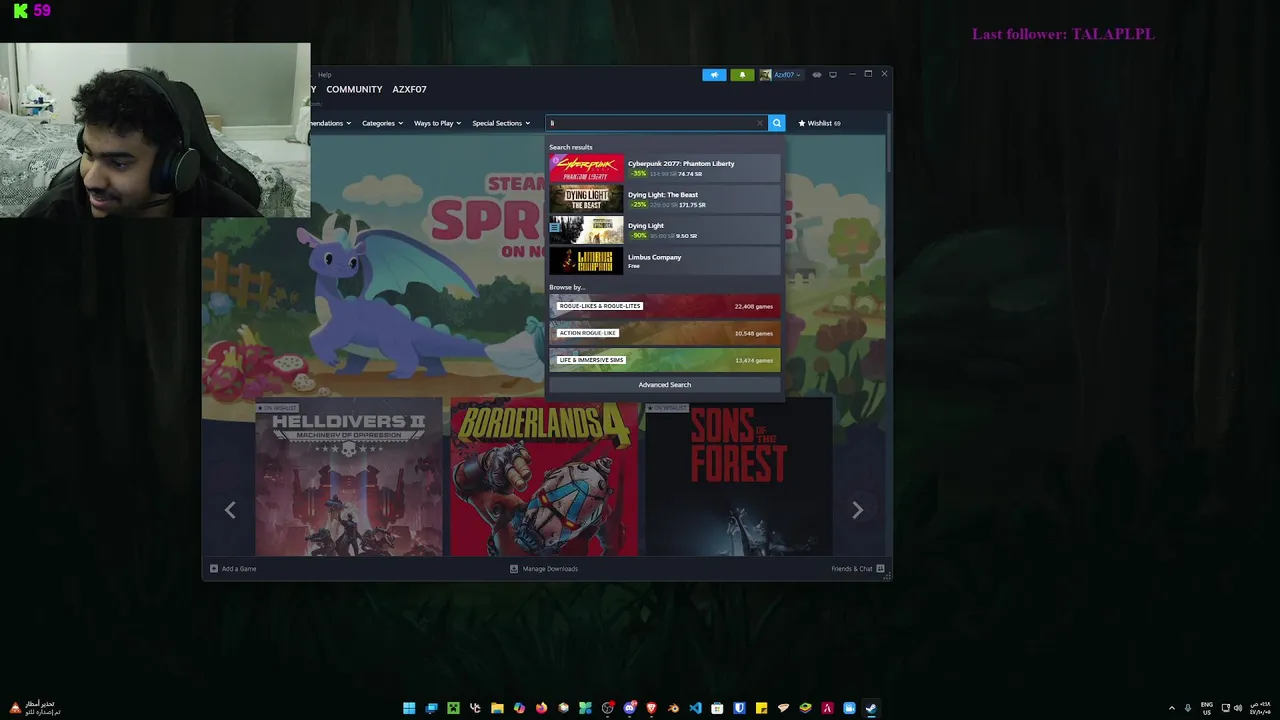
Task: Browse by Rogue-Likes & Rogue-Lites tag
Action: click(x=664, y=306)
